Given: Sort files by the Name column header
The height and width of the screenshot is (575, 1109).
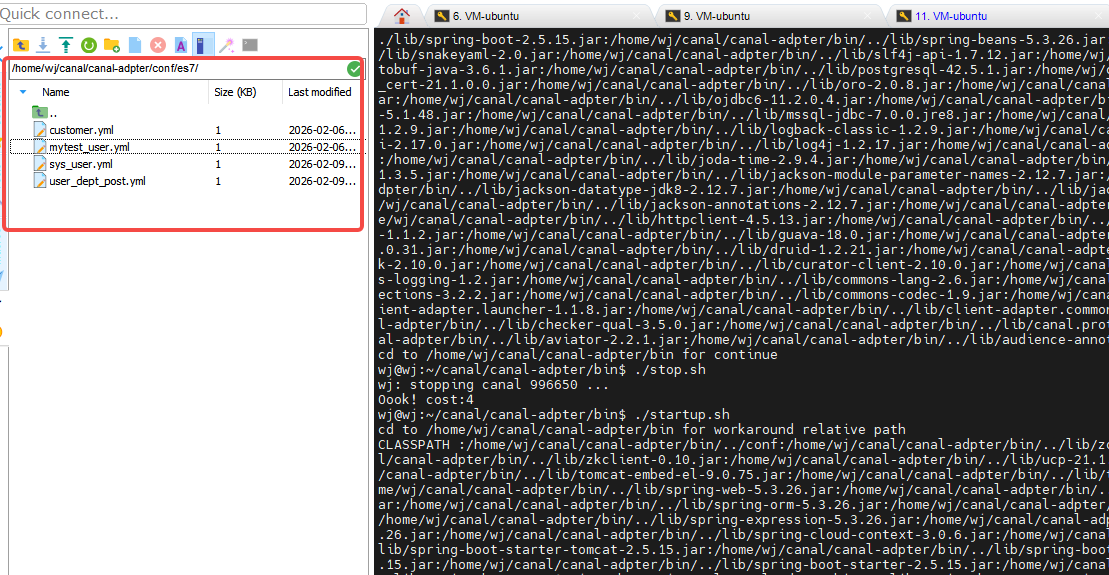Looking at the screenshot, I should [55, 92].
